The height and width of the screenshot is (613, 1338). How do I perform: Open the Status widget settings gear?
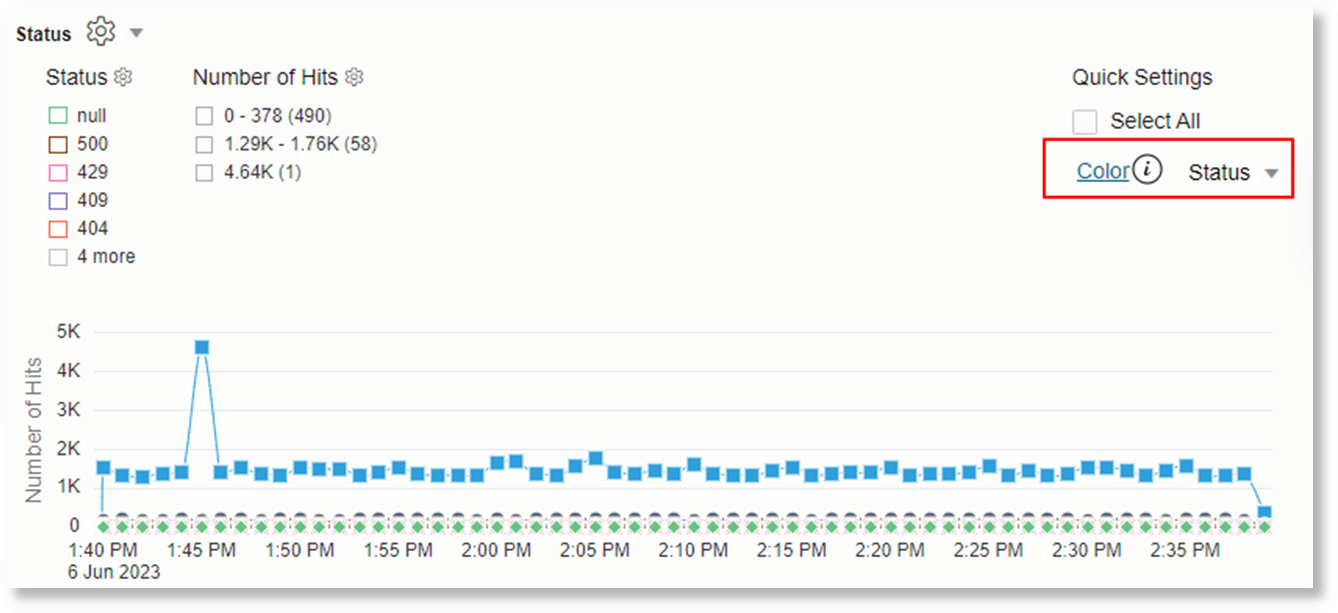pos(100,31)
